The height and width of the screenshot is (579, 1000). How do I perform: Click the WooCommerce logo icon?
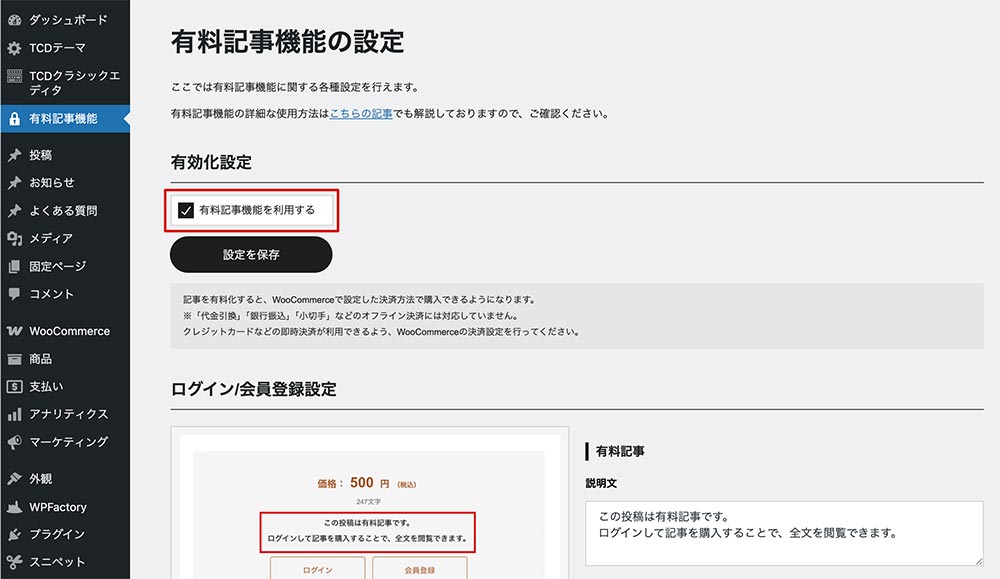point(14,331)
